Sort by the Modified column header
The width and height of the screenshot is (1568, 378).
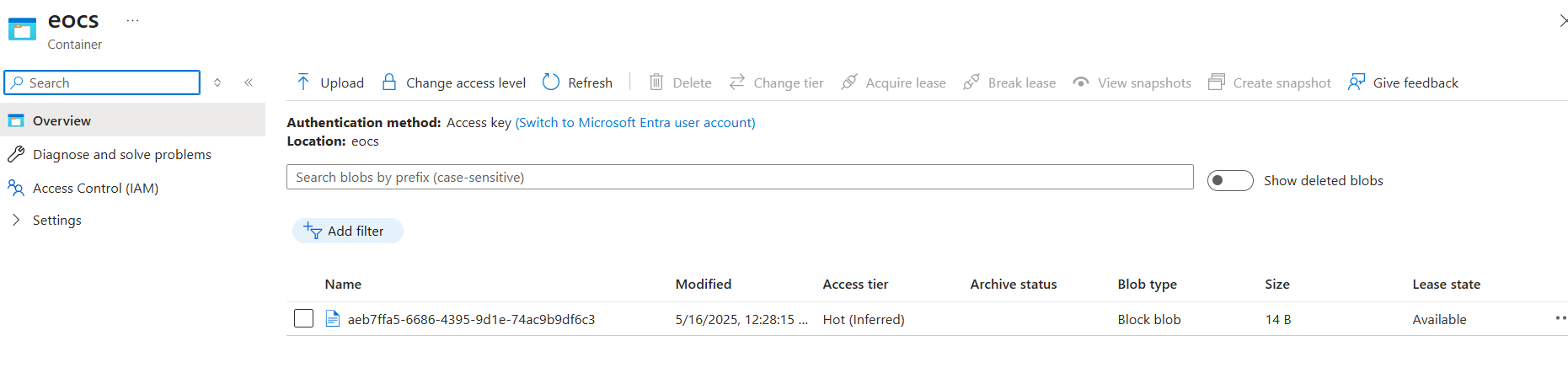click(x=704, y=284)
